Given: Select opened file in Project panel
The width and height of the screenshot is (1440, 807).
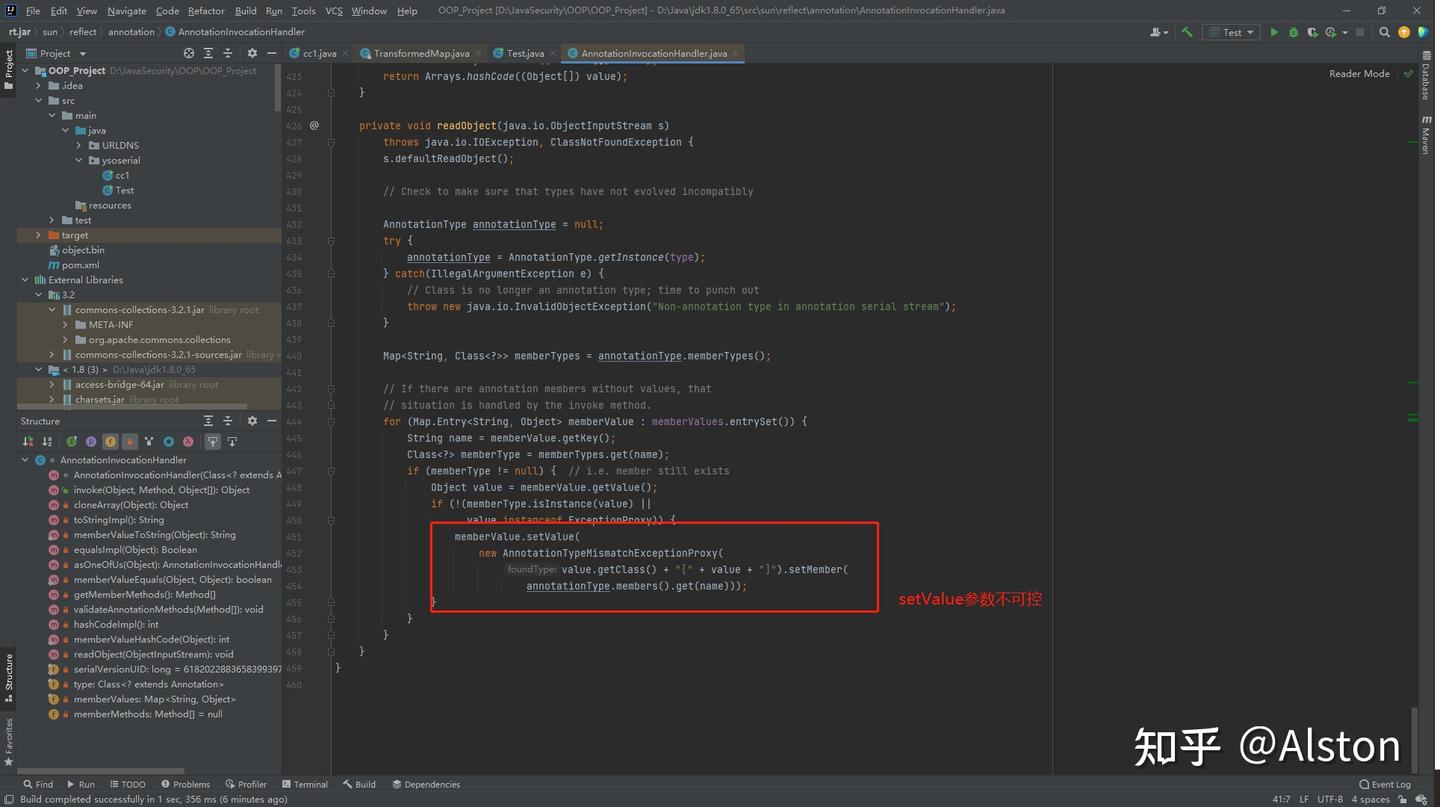Looking at the screenshot, I should click(x=189, y=53).
